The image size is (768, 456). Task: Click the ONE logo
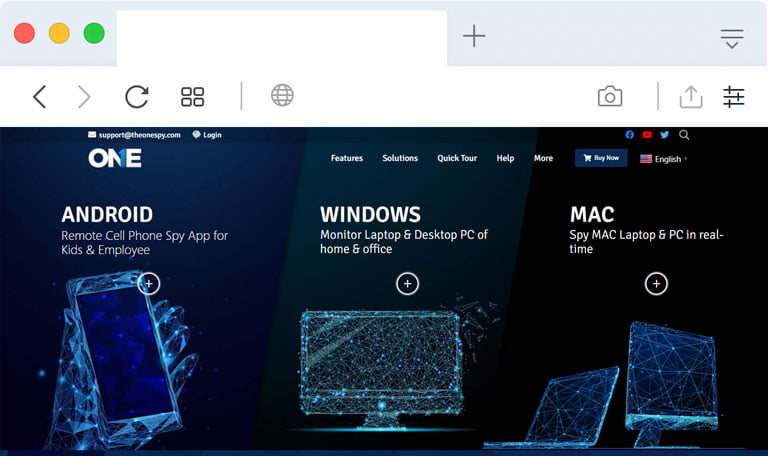click(115, 158)
